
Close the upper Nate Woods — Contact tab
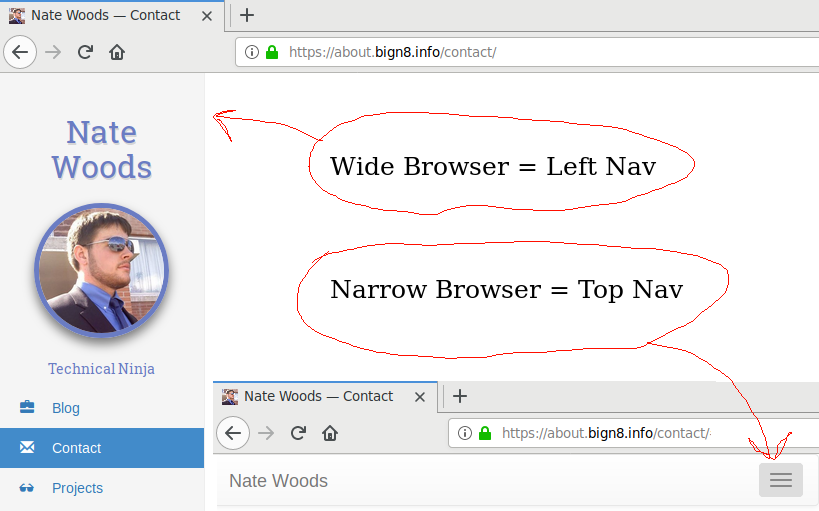pyautogui.click(x=207, y=15)
